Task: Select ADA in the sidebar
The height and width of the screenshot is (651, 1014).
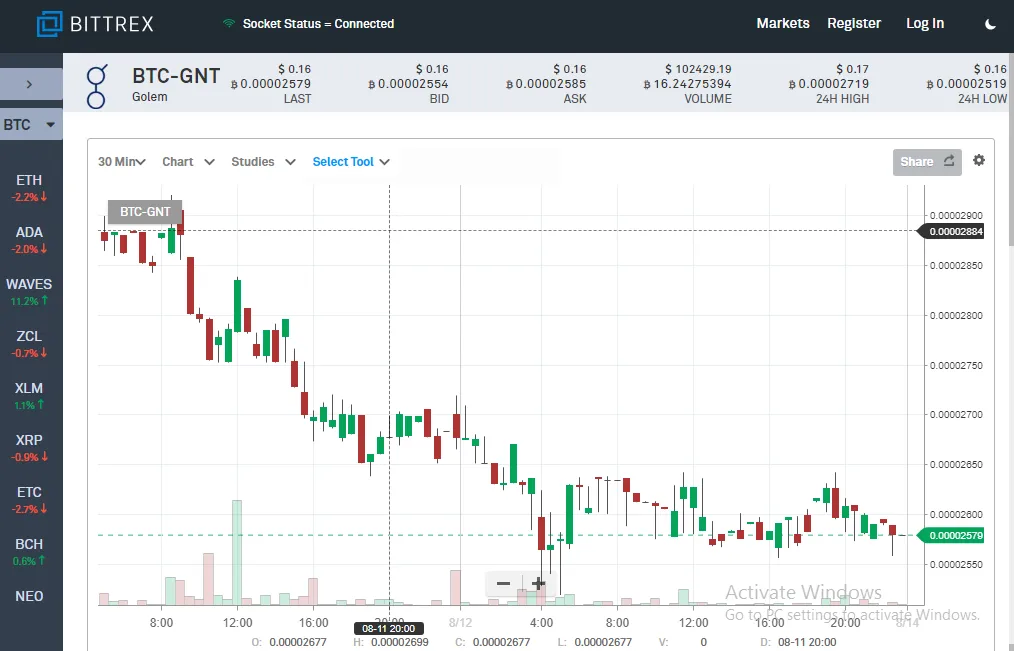Action: coord(29,239)
